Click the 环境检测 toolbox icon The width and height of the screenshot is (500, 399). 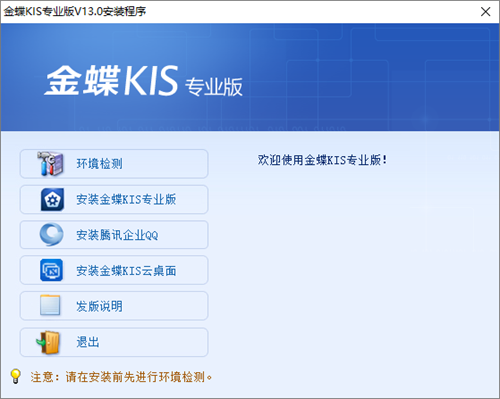[50, 164]
